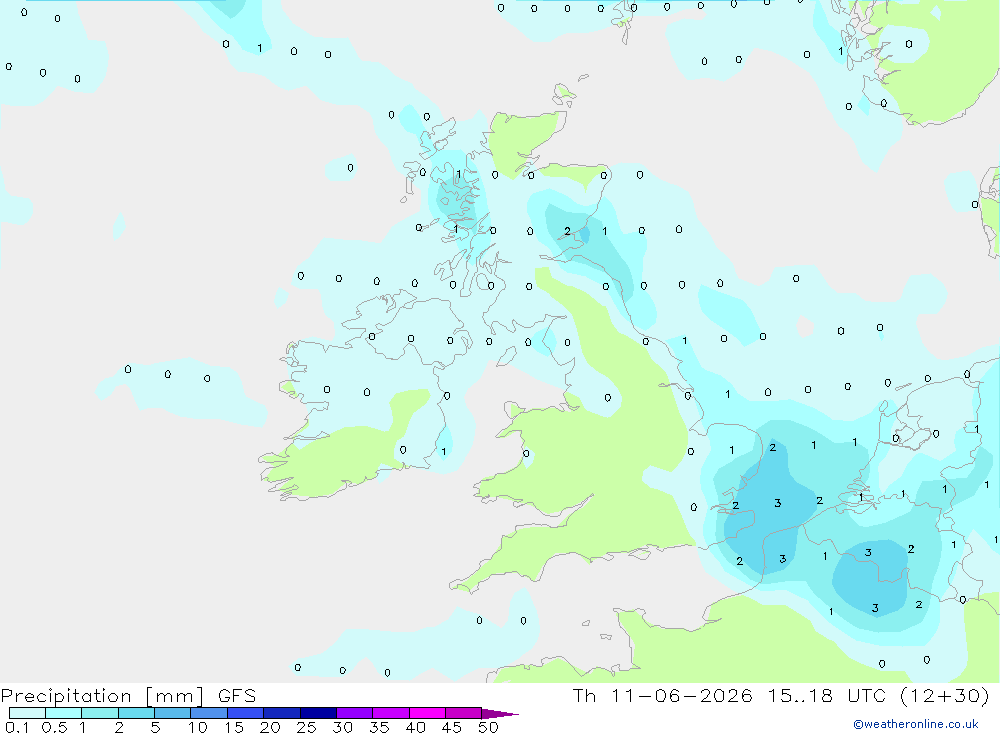Pick the 1–2 mm legend color swatch
Viewport: 1000px width, 733px height.
99,713
